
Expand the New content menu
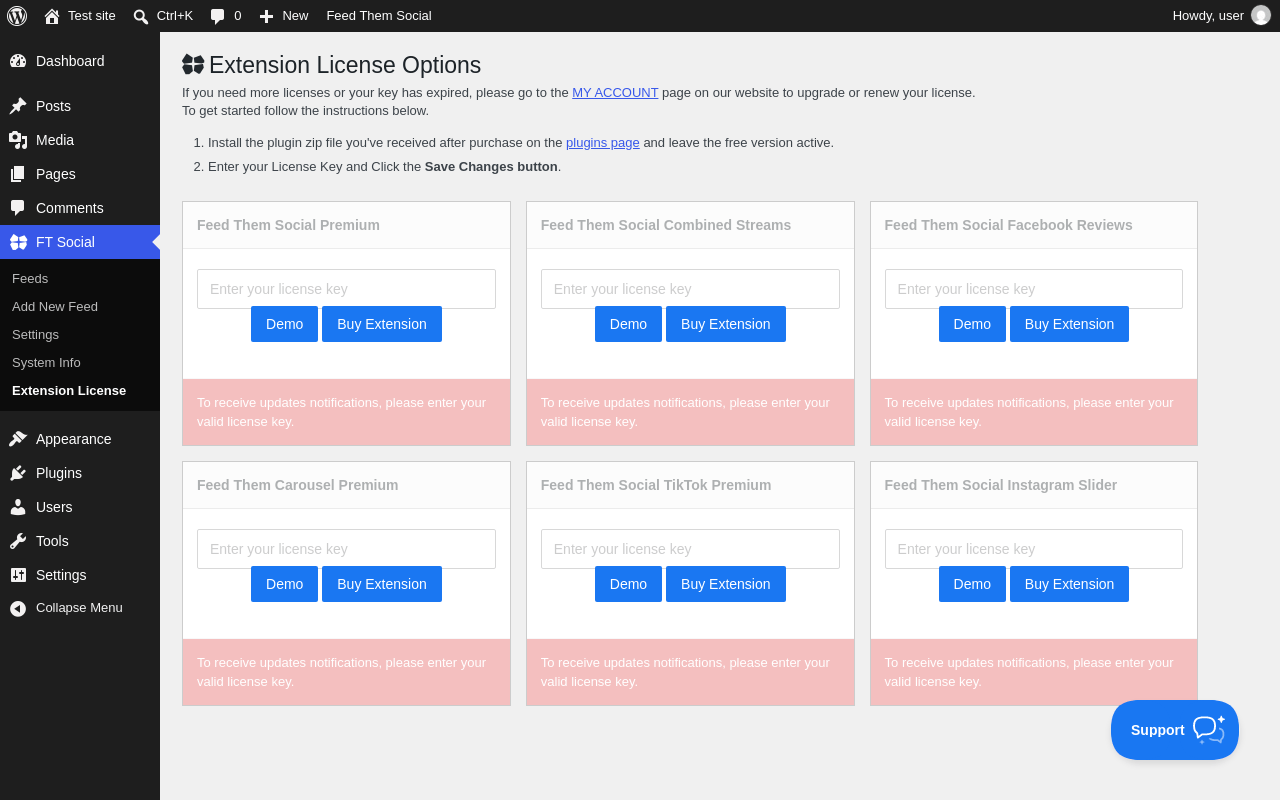284,16
